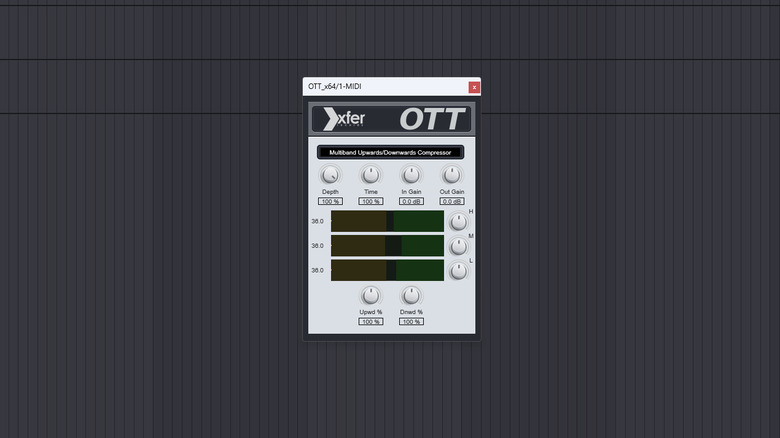Click the high band compression meter
Viewport: 780px width, 438px height.
coord(388,221)
